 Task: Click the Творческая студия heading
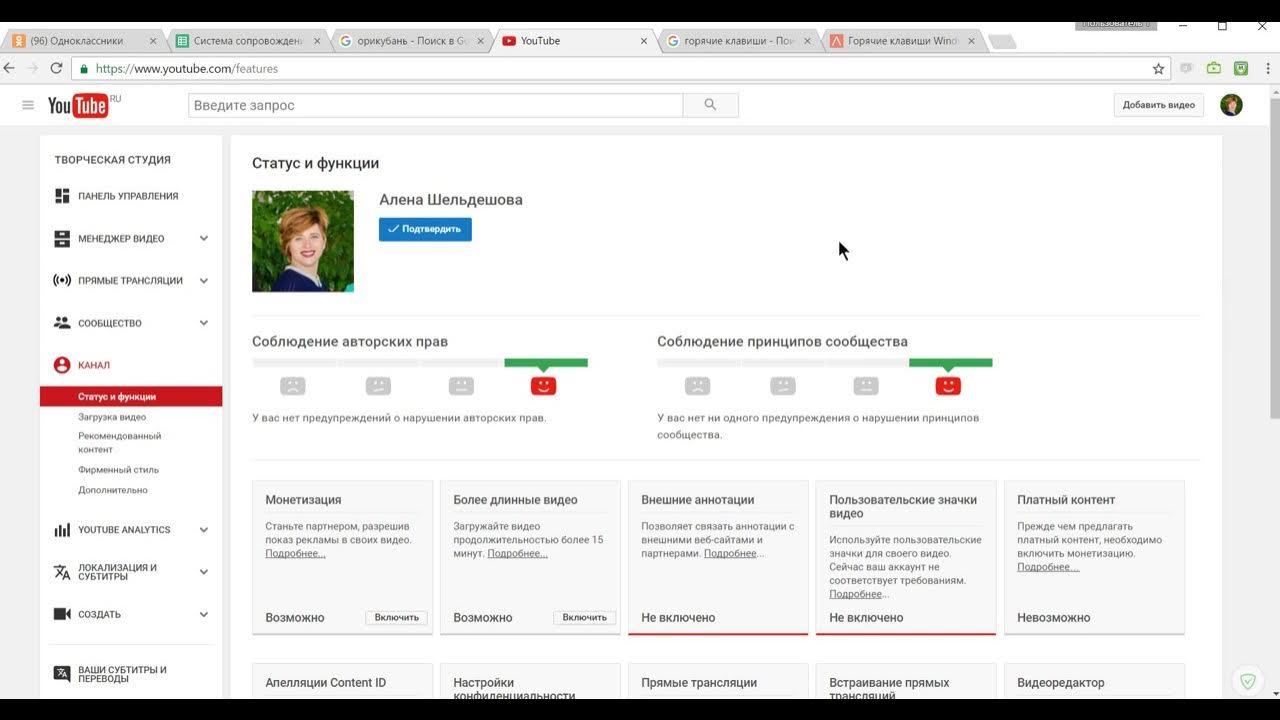(112, 160)
